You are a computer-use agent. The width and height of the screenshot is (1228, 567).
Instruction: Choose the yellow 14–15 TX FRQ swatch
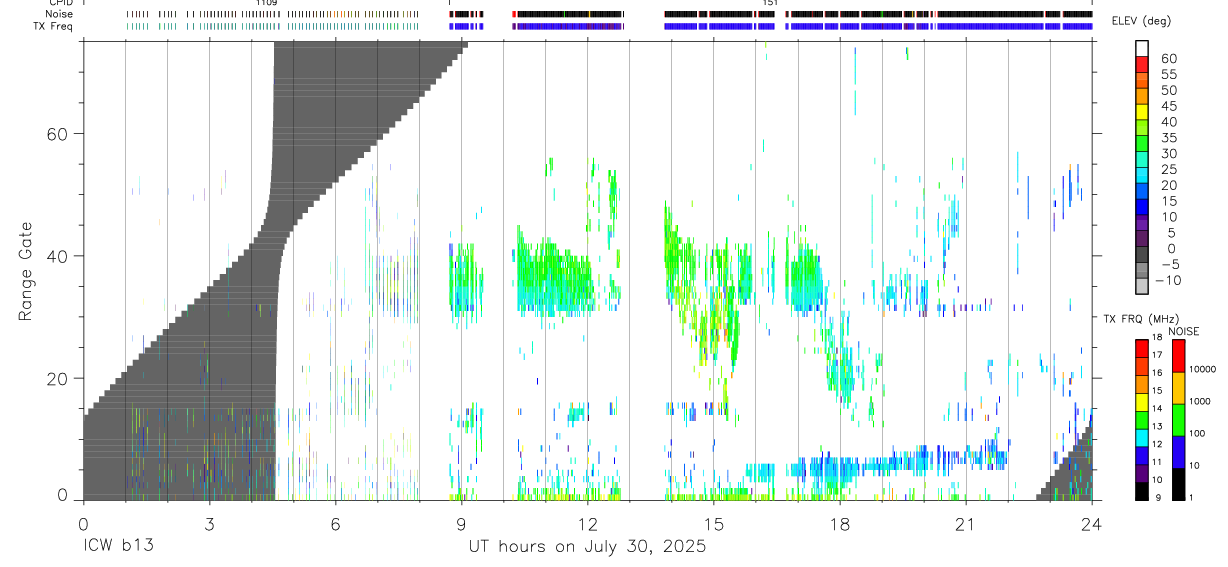[1142, 401]
